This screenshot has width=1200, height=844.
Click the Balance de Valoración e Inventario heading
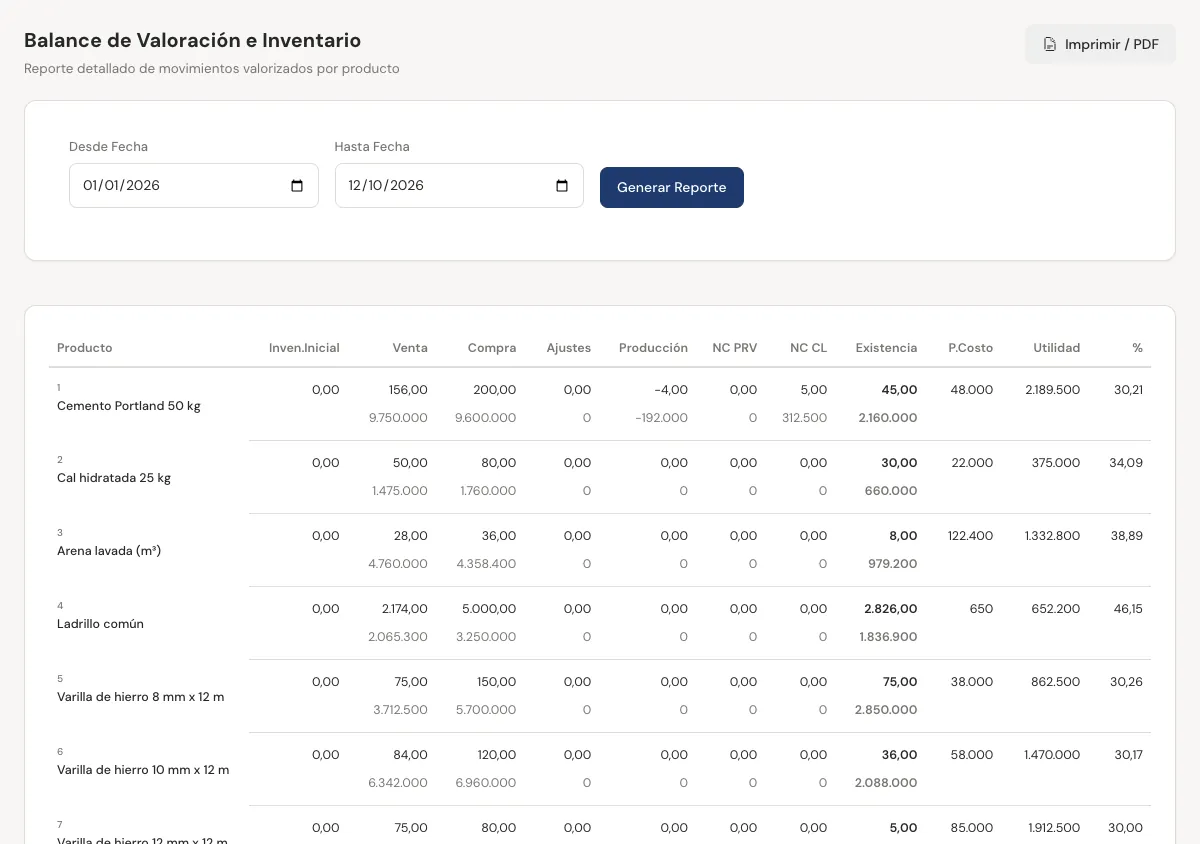(x=193, y=41)
